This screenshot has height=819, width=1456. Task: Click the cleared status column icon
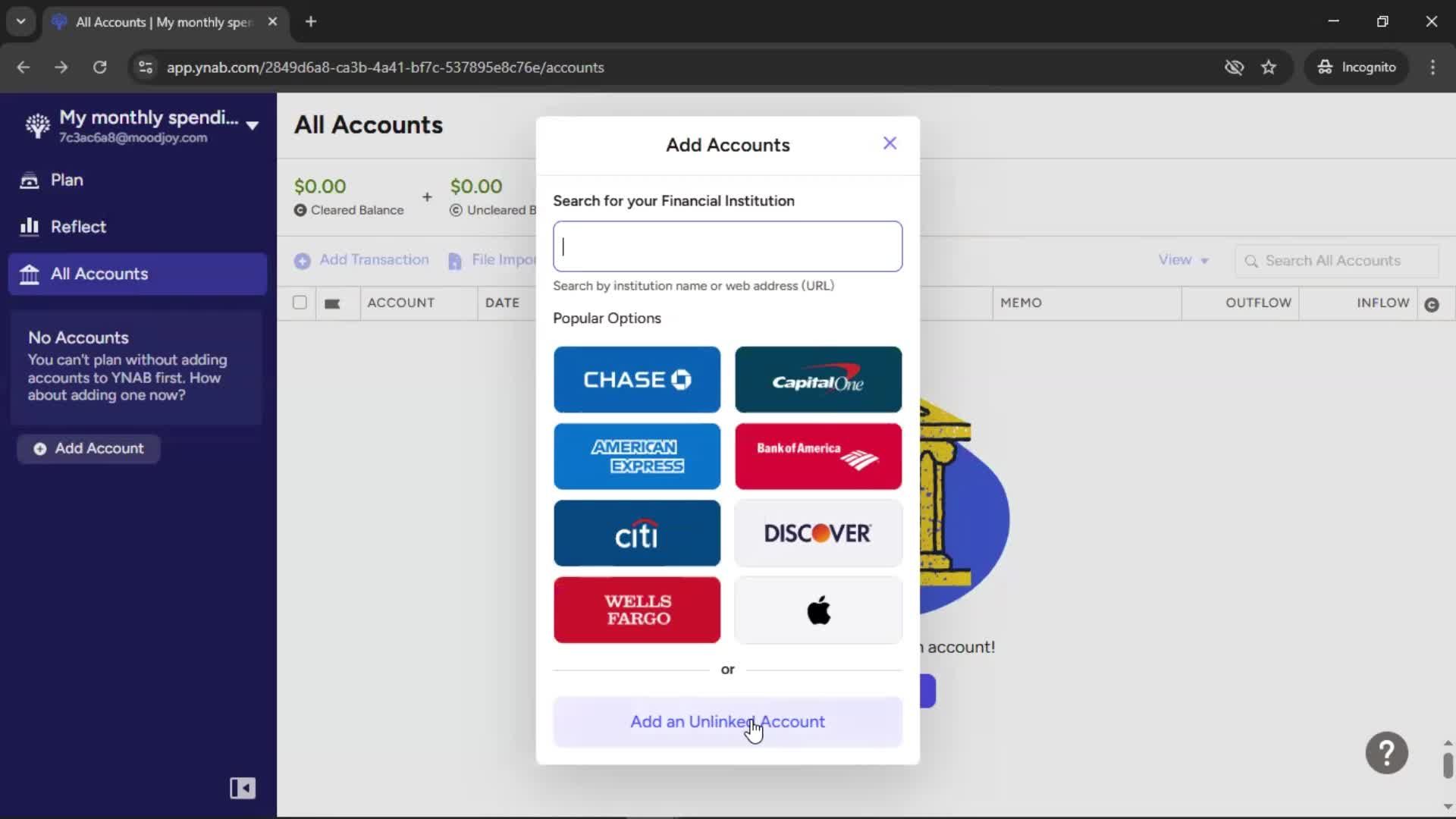1432,305
